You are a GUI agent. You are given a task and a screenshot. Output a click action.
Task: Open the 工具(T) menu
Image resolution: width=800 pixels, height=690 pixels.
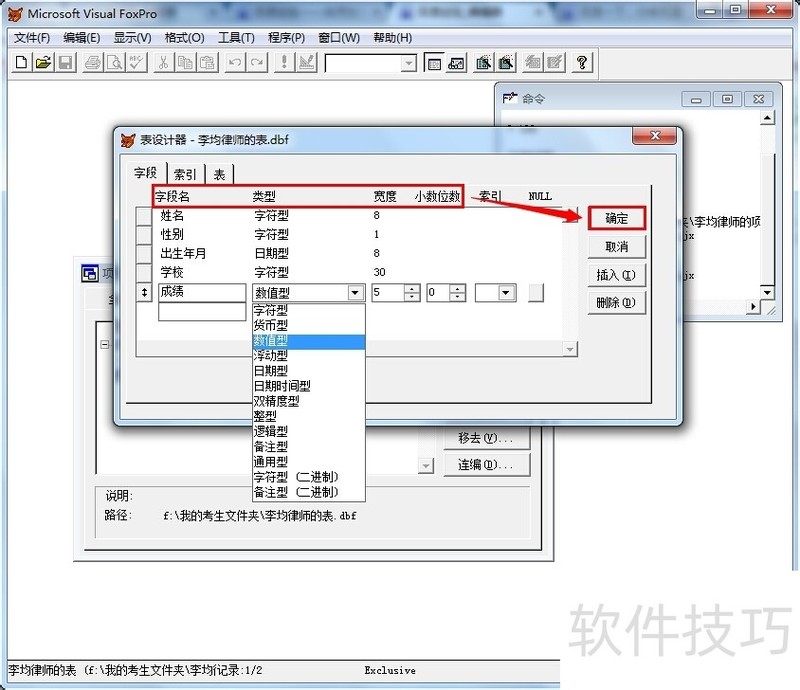tap(236, 38)
